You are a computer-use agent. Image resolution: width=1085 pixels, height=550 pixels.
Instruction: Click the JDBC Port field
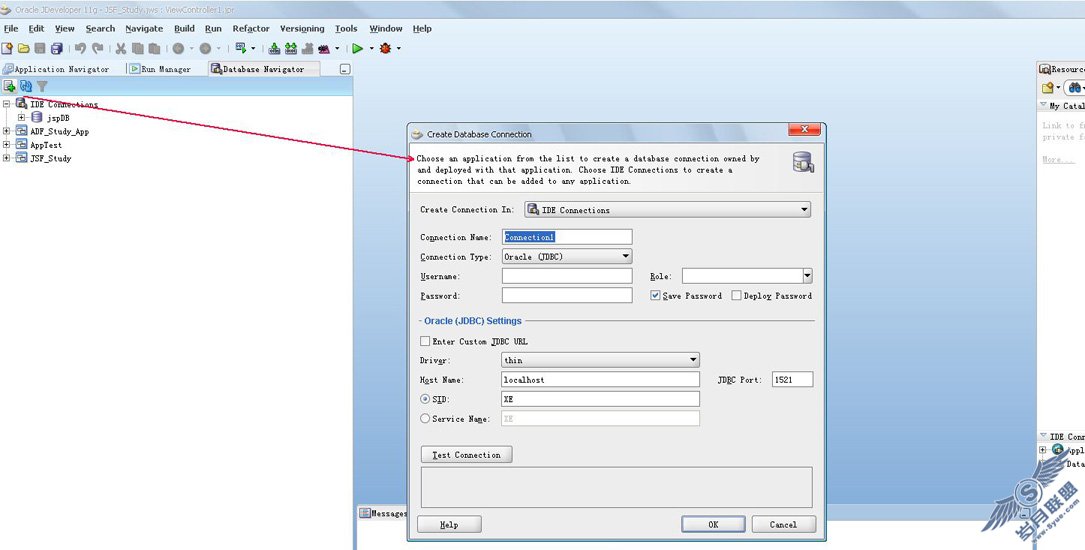[792, 379]
